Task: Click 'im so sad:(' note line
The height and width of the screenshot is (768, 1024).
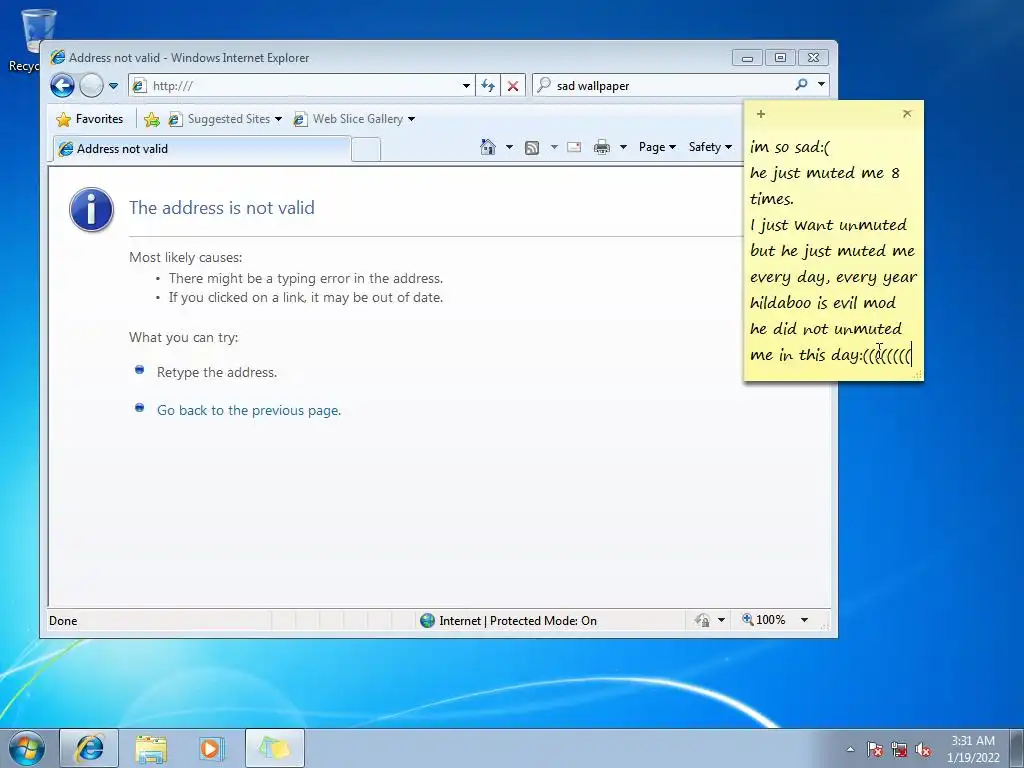Action: (x=790, y=147)
